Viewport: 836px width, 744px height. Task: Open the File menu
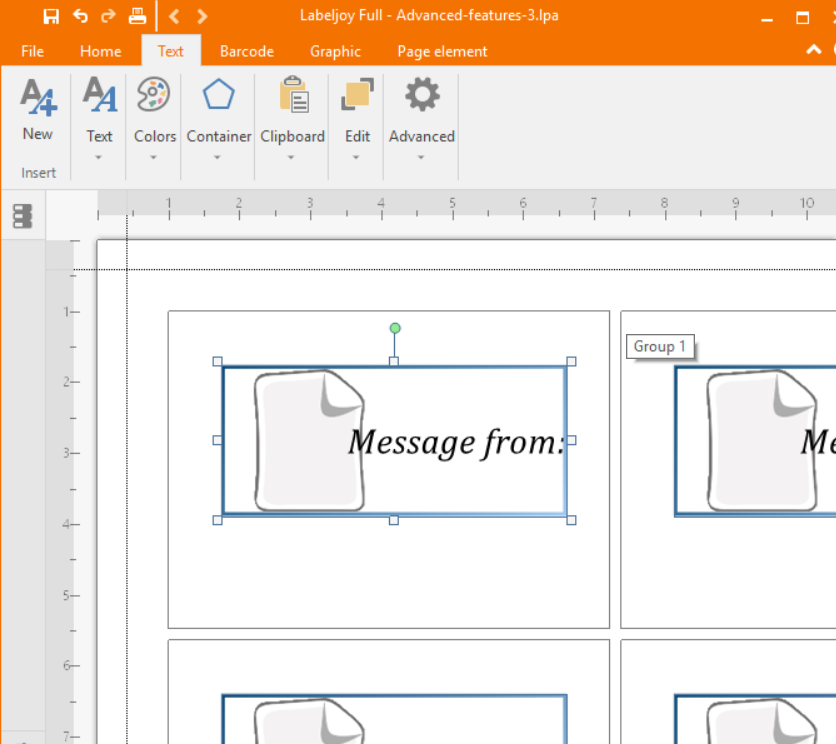point(33,51)
